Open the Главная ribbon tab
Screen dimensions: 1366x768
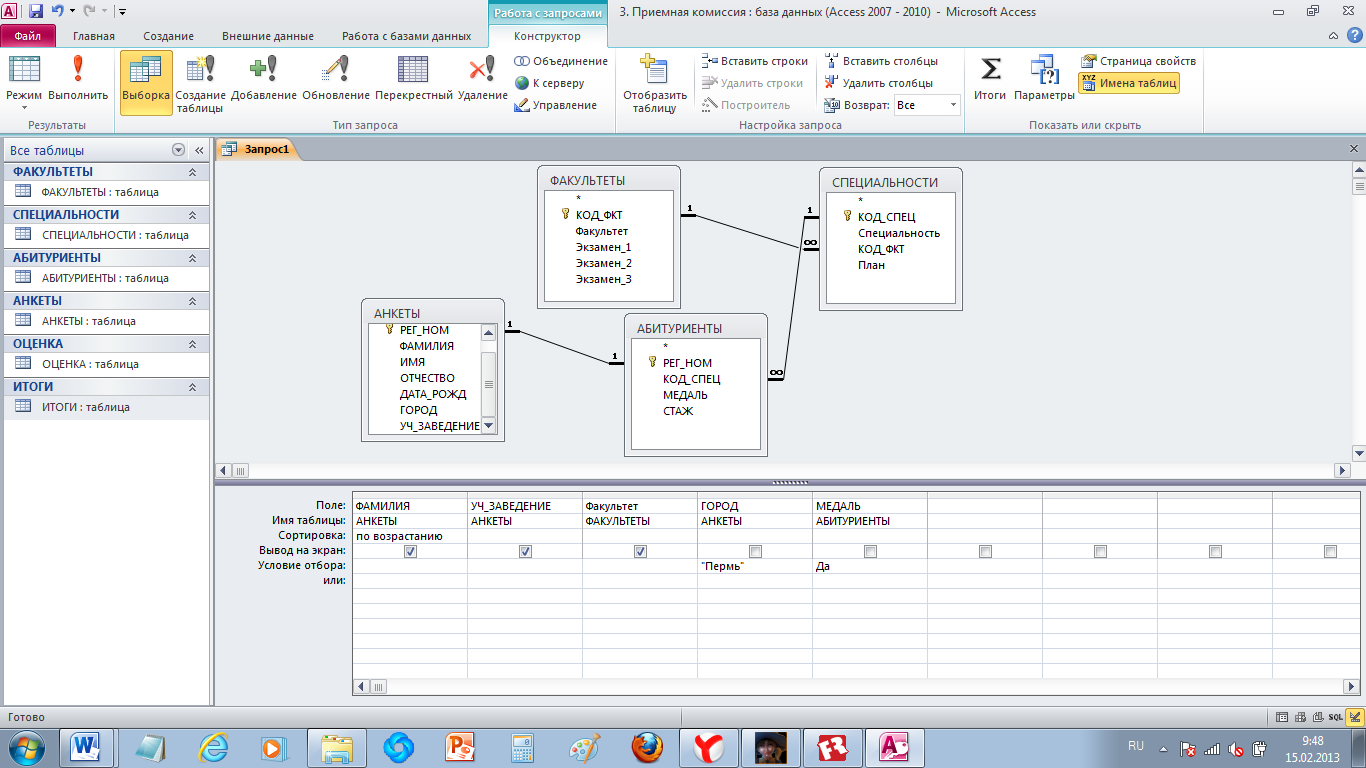(94, 36)
